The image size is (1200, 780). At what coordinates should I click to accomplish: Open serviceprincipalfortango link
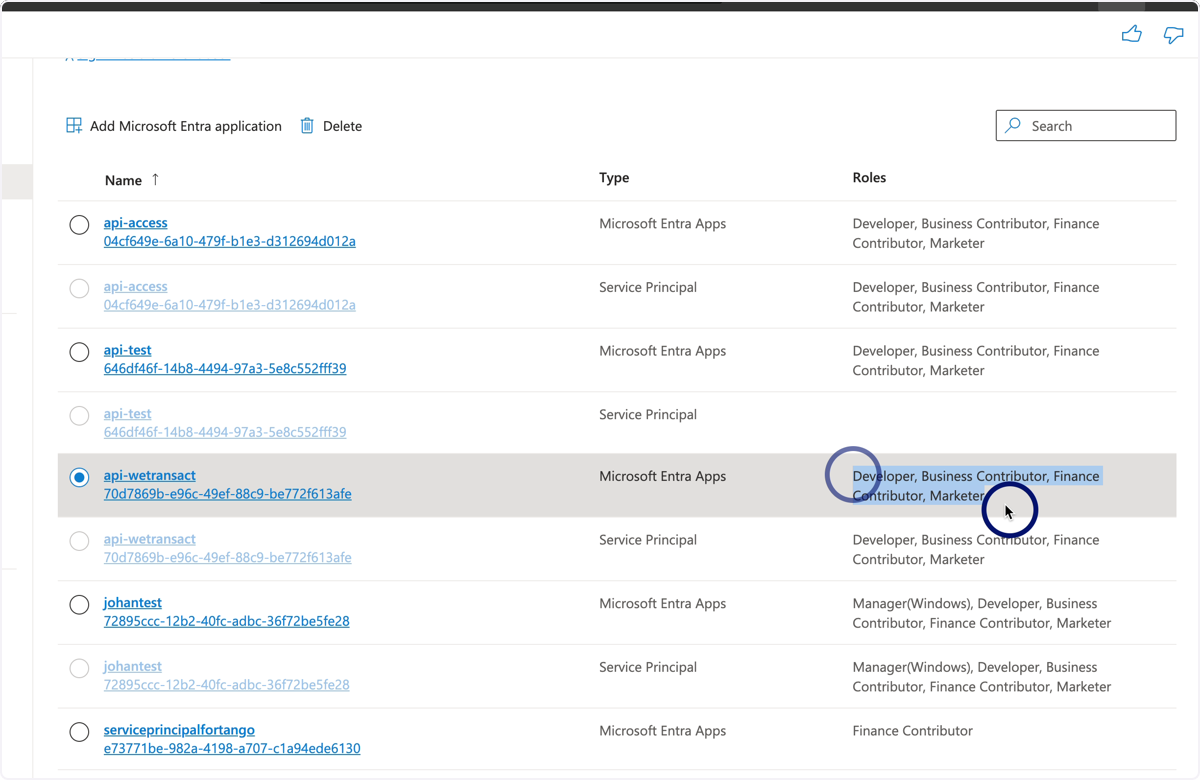[179, 730]
